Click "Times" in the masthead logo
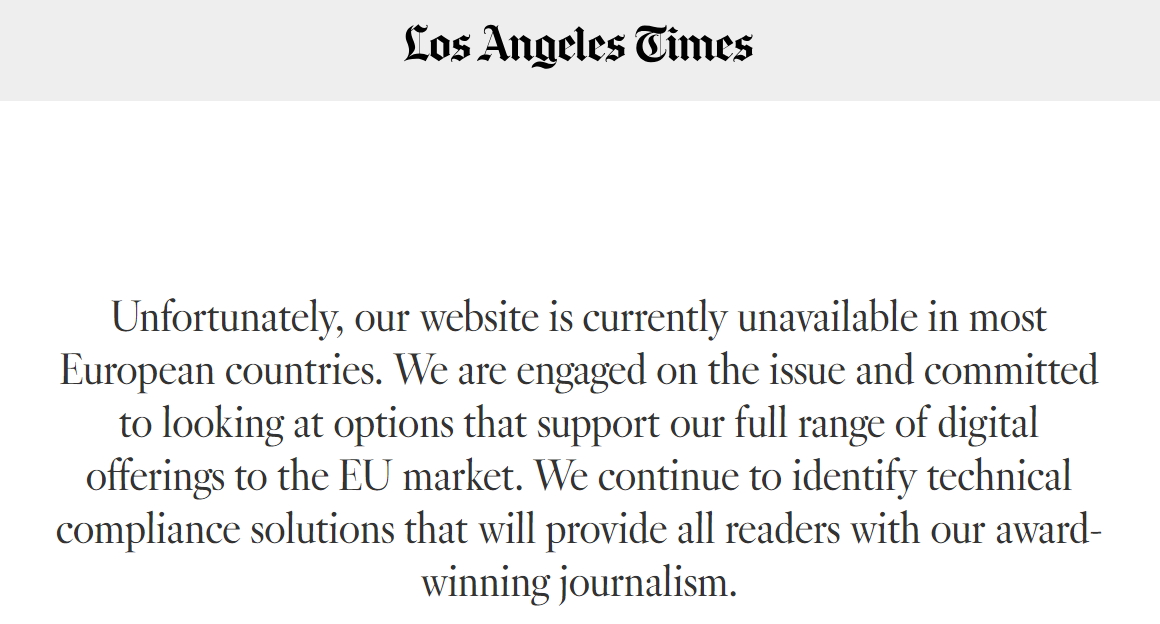This screenshot has width=1160, height=624. click(692, 44)
